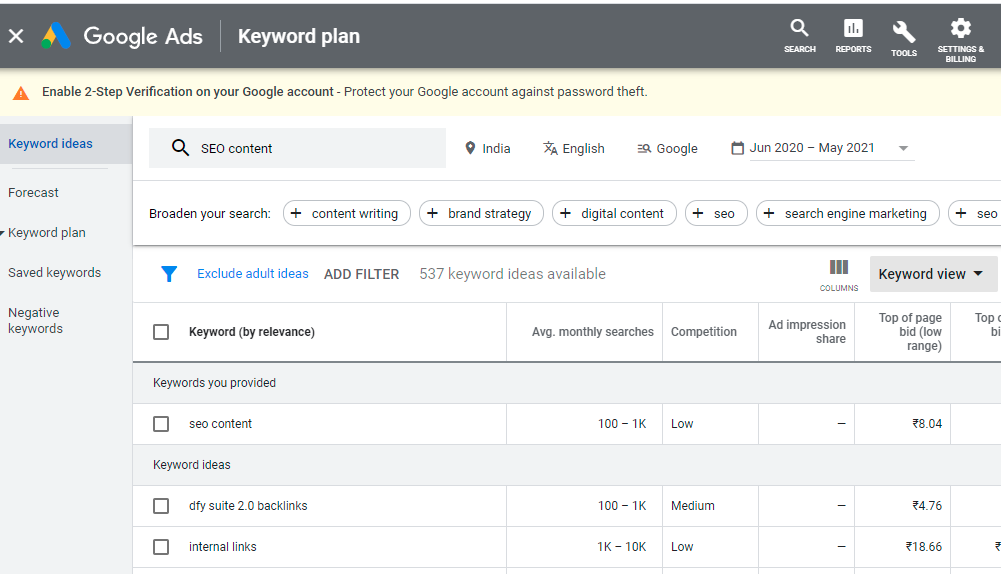Sort by Top of page bid (low range)

coord(910,332)
